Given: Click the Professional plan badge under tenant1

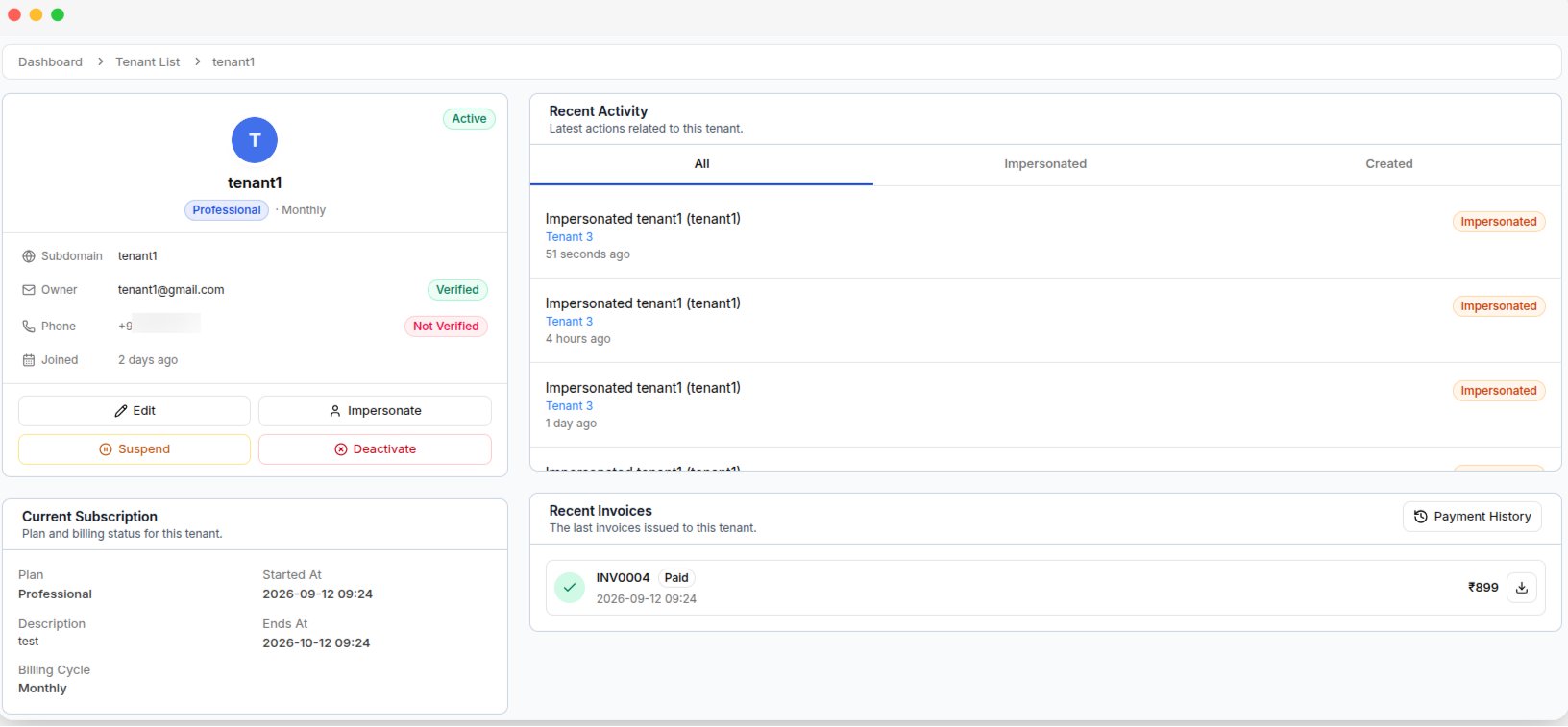Looking at the screenshot, I should pyautogui.click(x=227, y=210).
